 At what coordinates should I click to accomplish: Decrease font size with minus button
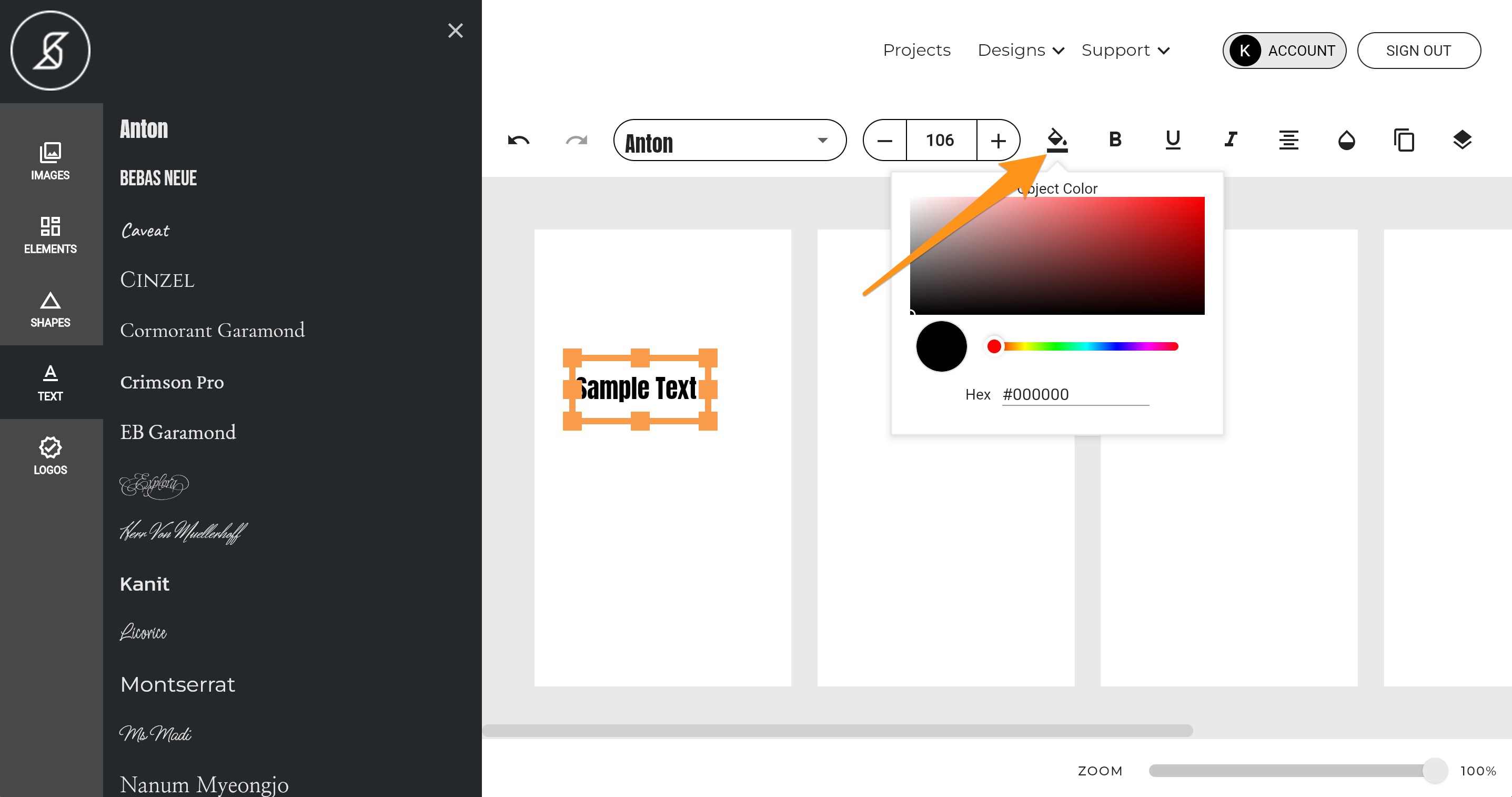884,141
